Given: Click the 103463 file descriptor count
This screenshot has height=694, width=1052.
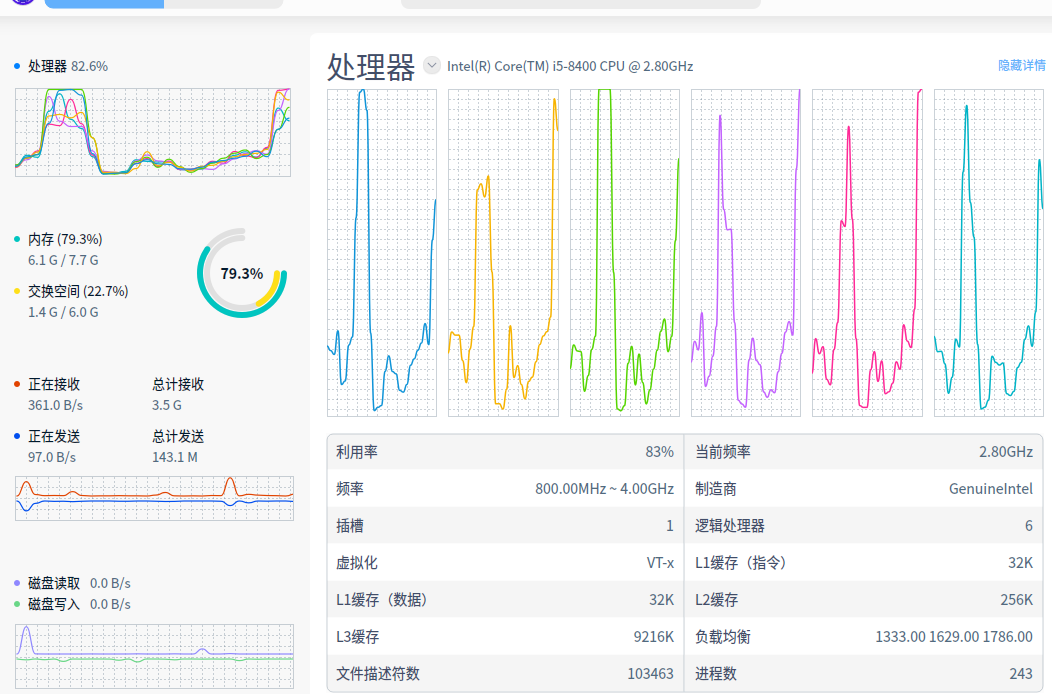Looking at the screenshot, I should tap(650, 673).
